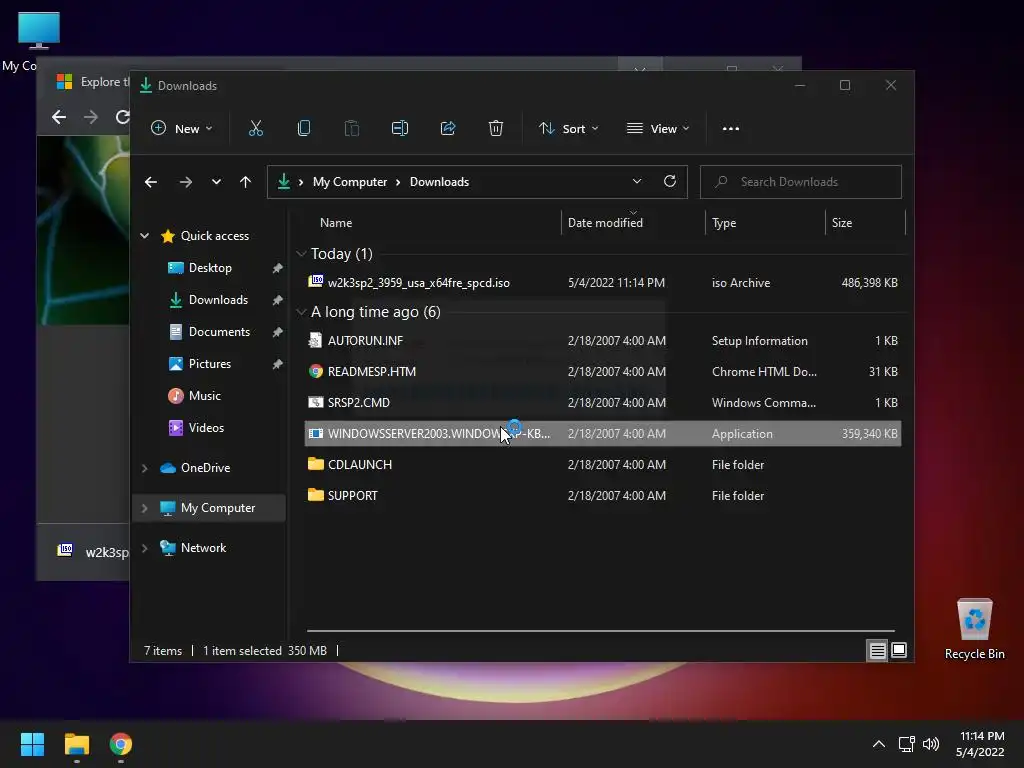This screenshot has width=1024, height=768.
Task: Pin toggle next to Desktop in Quick access
Action: [277, 268]
